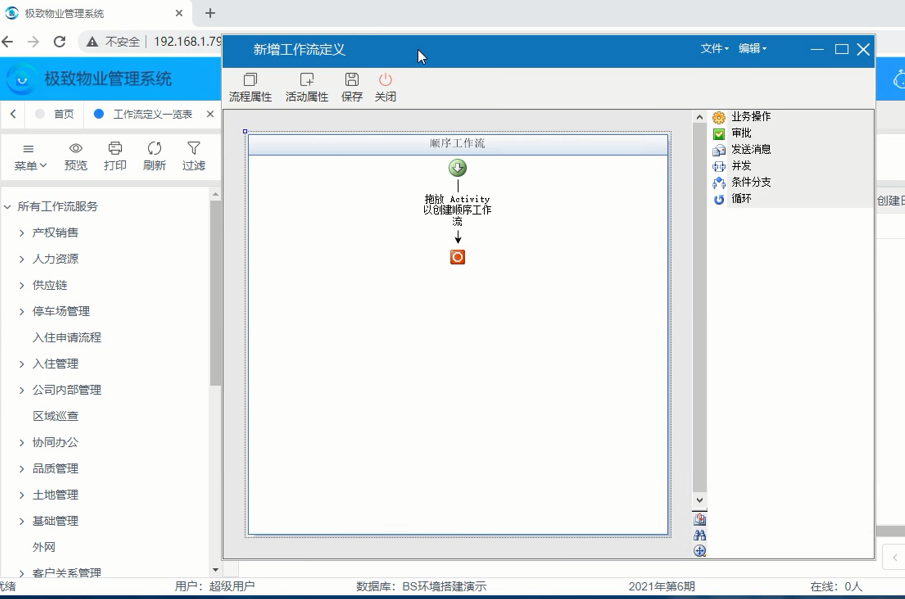Select the 审批 approval activity

(x=741, y=133)
